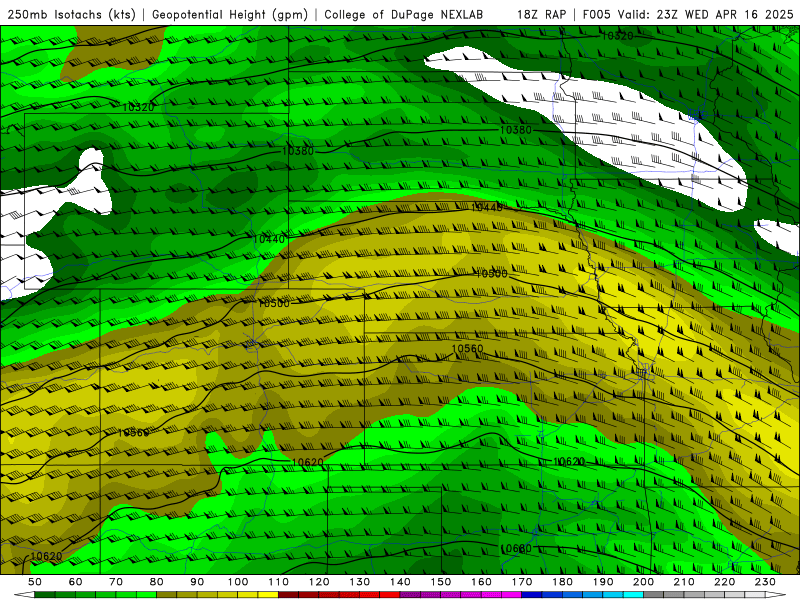Screen dimensions: 800x600
Task: Click the 60 value on color scale
Action: pos(76,582)
